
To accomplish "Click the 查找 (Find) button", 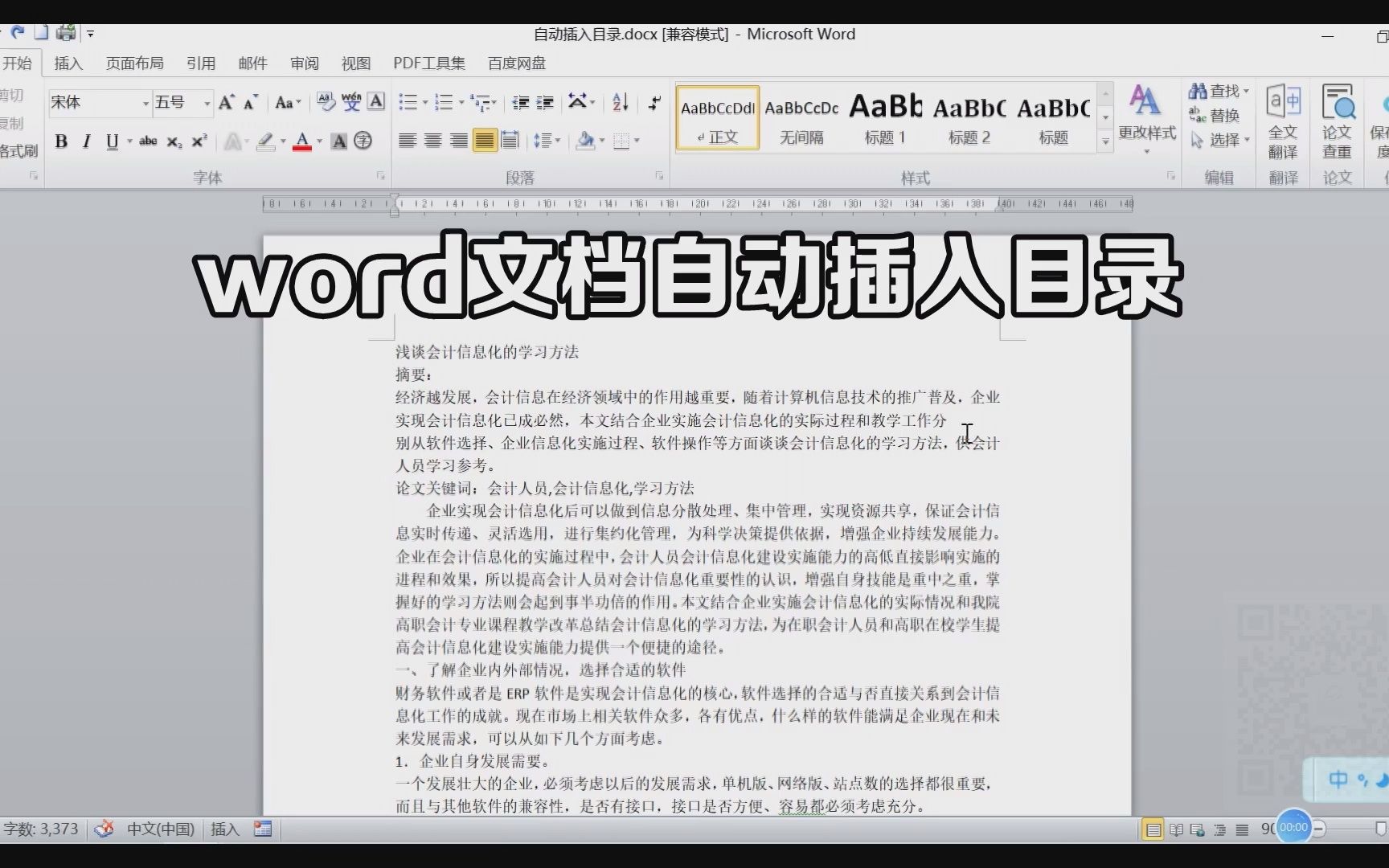I will (1219, 91).
